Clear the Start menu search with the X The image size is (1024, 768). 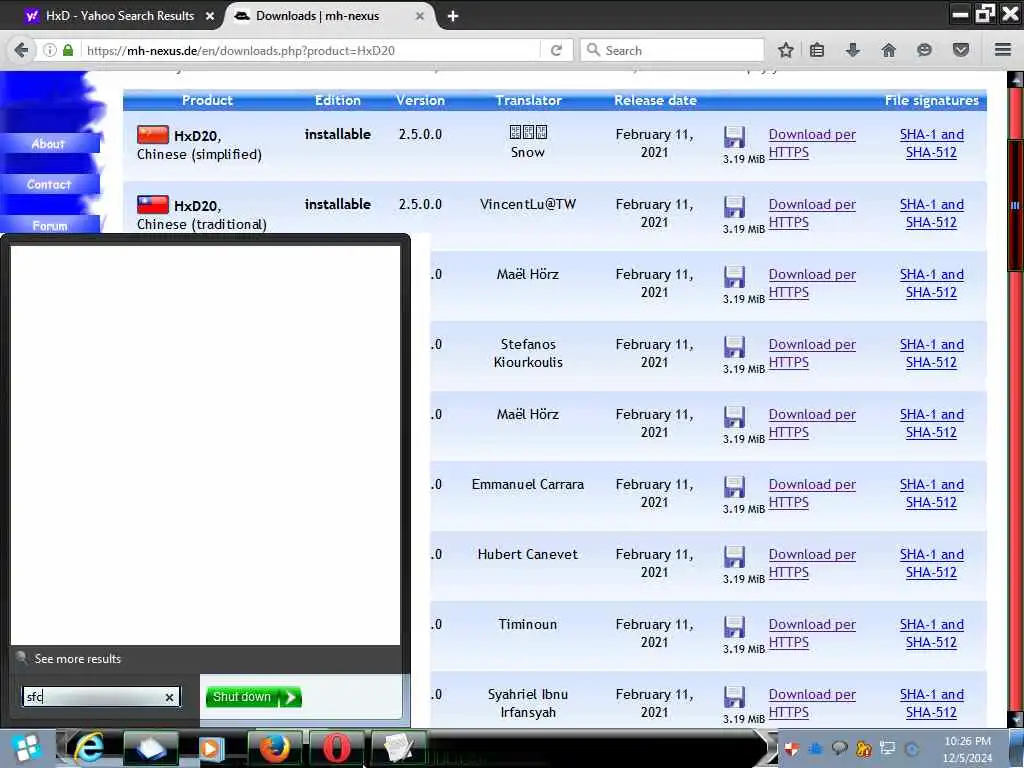click(169, 697)
